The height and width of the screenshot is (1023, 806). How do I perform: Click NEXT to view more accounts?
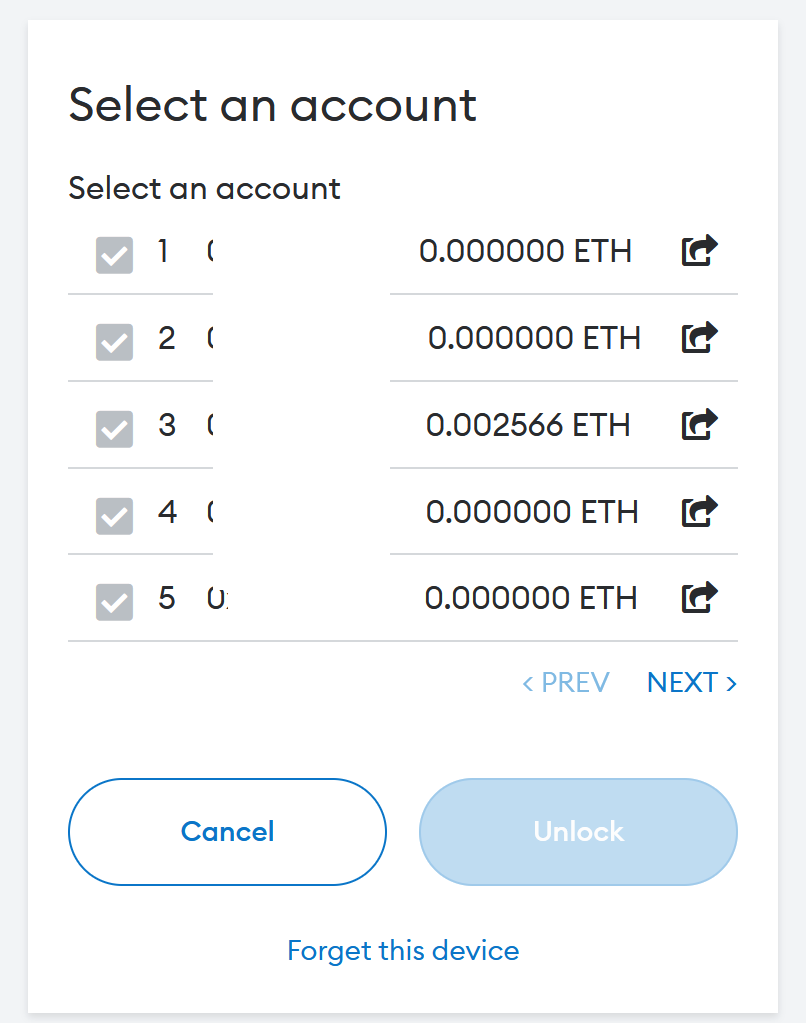coord(691,682)
